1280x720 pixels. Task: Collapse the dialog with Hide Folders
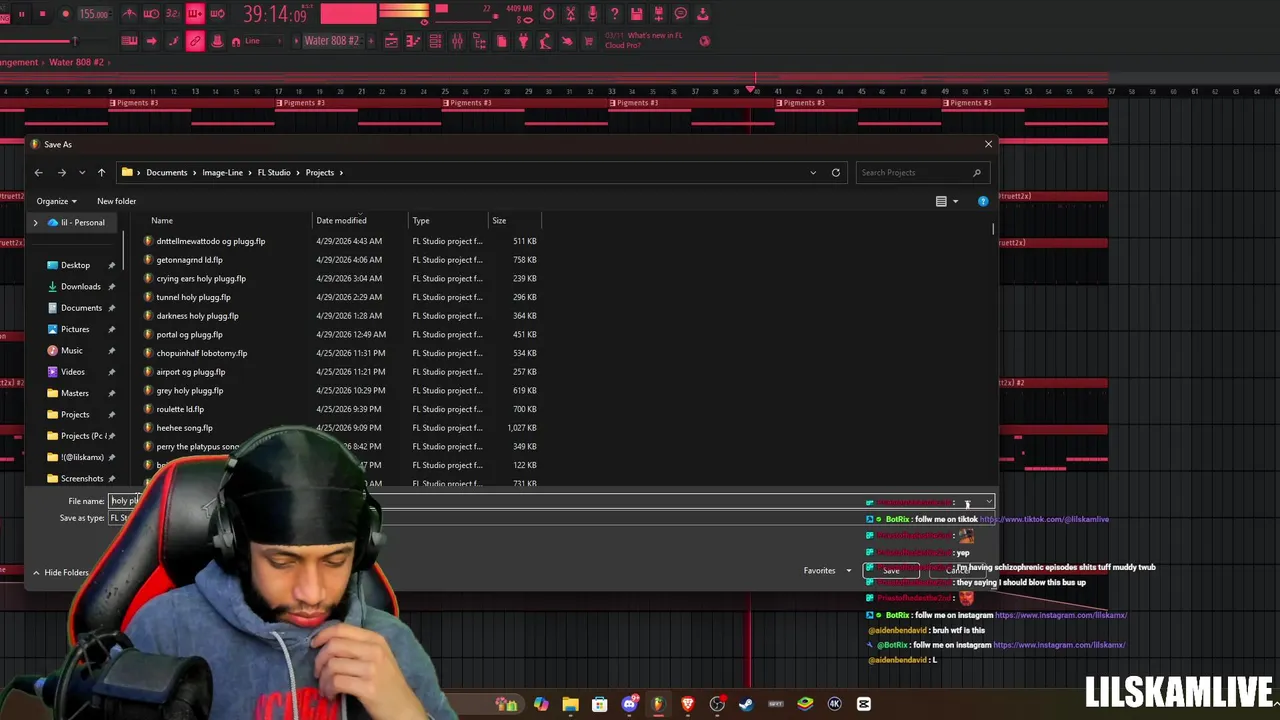(x=60, y=572)
